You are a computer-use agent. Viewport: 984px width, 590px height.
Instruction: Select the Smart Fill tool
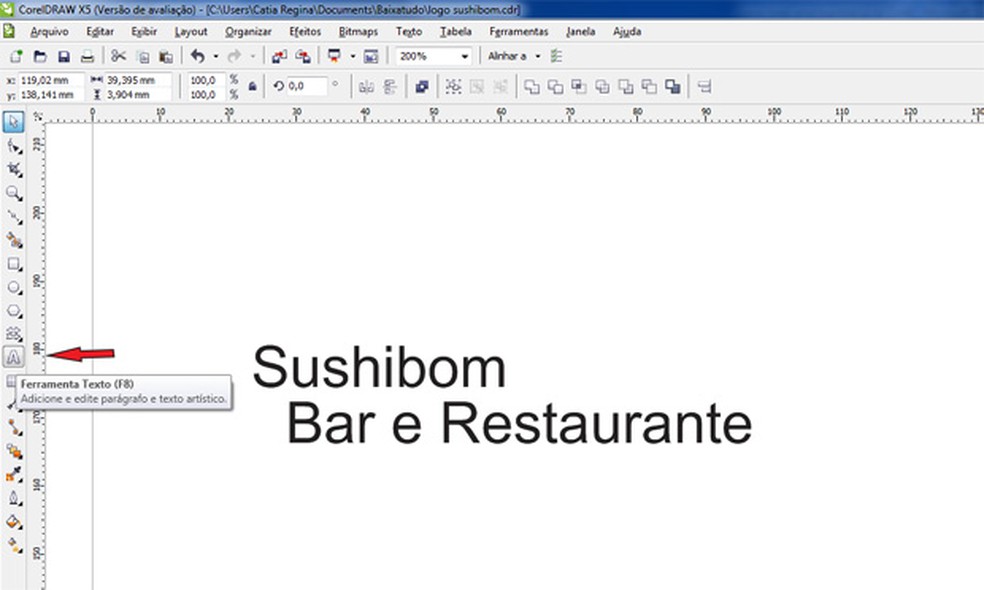pyautogui.click(x=14, y=240)
